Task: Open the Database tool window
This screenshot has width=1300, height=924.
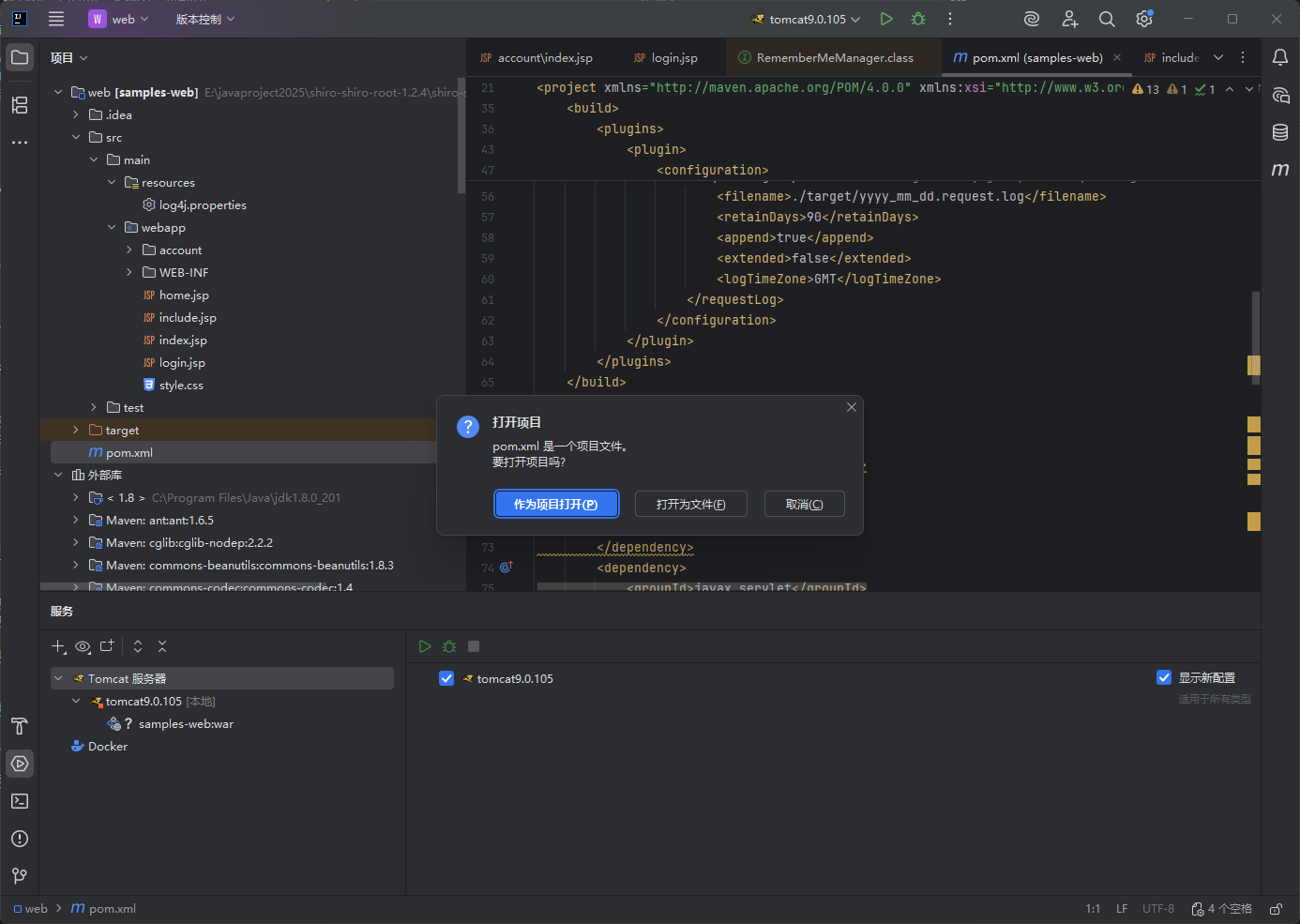Action: pyautogui.click(x=1280, y=132)
